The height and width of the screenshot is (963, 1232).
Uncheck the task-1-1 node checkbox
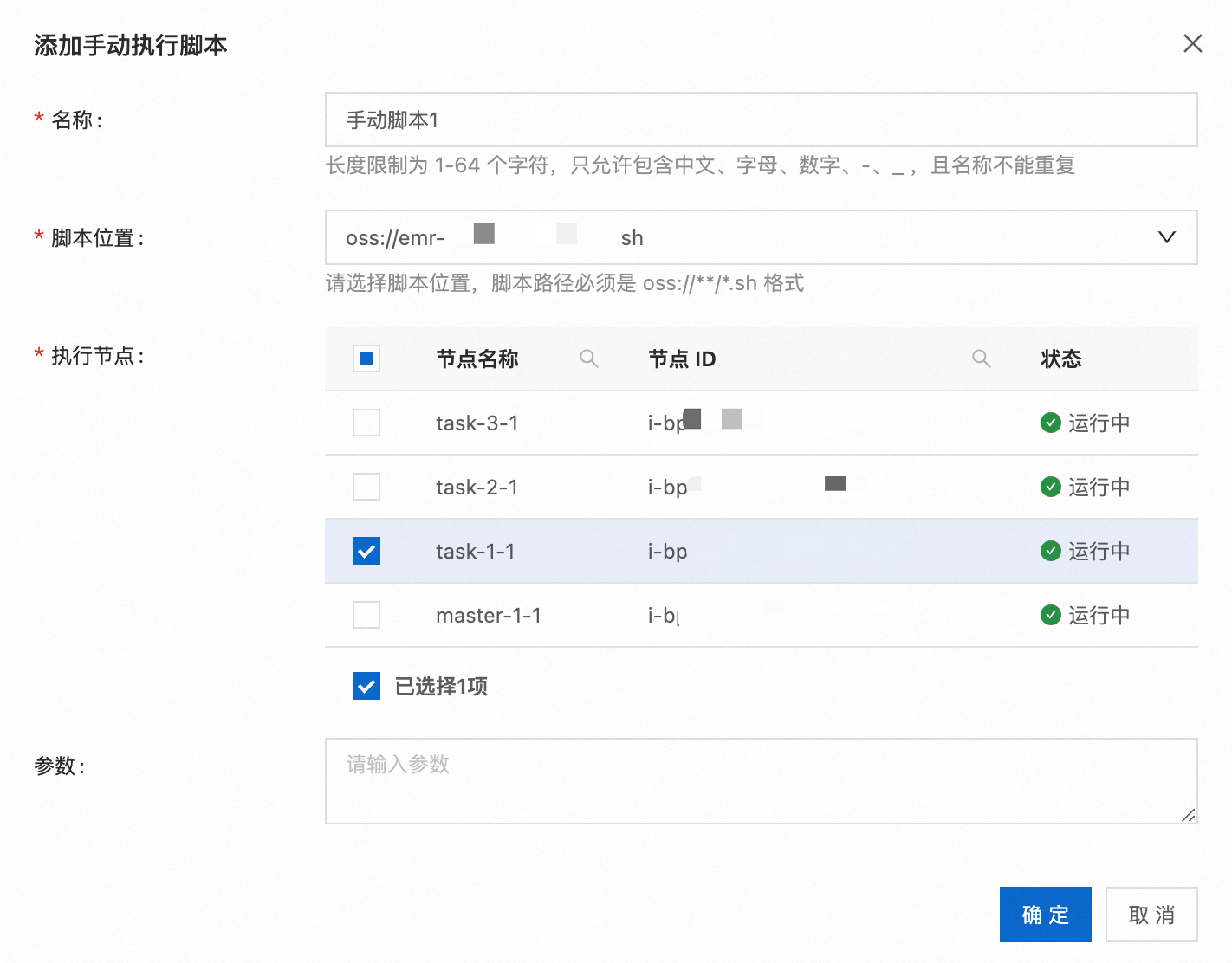(366, 551)
